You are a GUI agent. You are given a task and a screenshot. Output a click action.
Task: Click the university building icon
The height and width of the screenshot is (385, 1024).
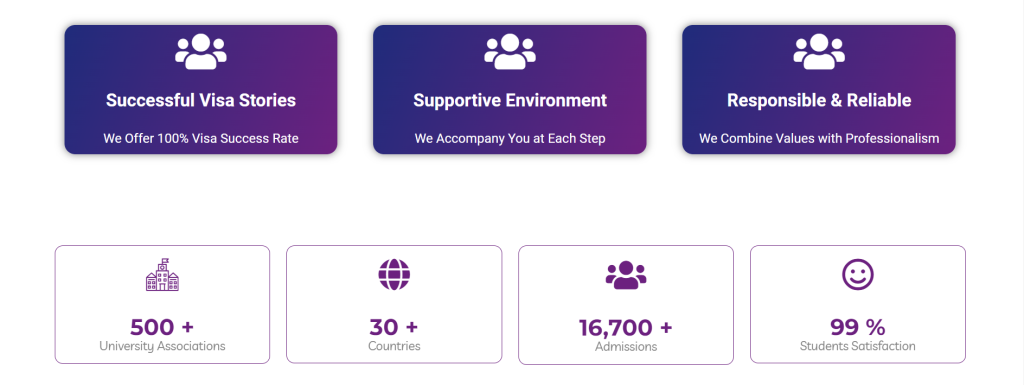click(162, 275)
